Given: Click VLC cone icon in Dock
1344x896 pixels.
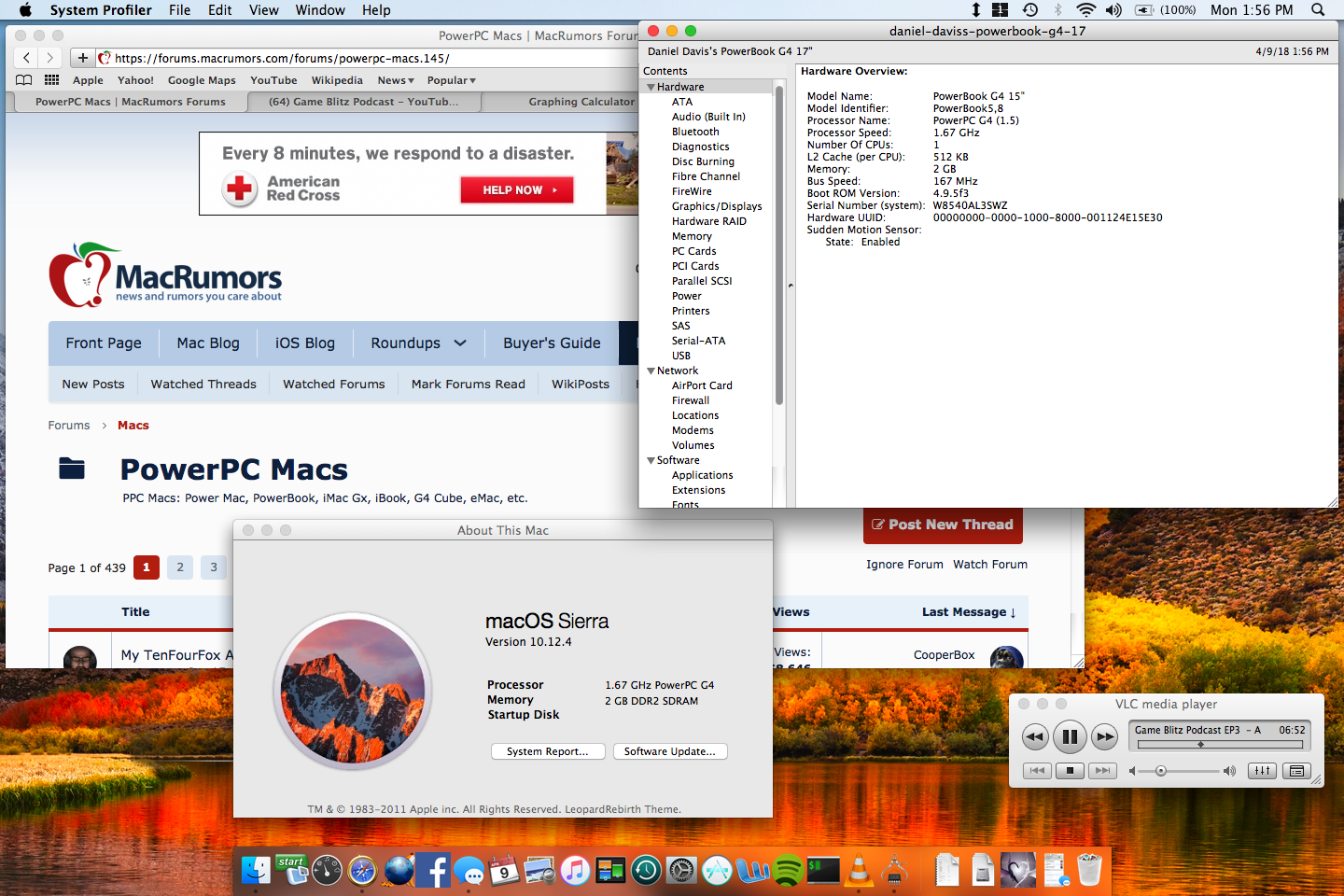Looking at the screenshot, I should [x=860, y=871].
